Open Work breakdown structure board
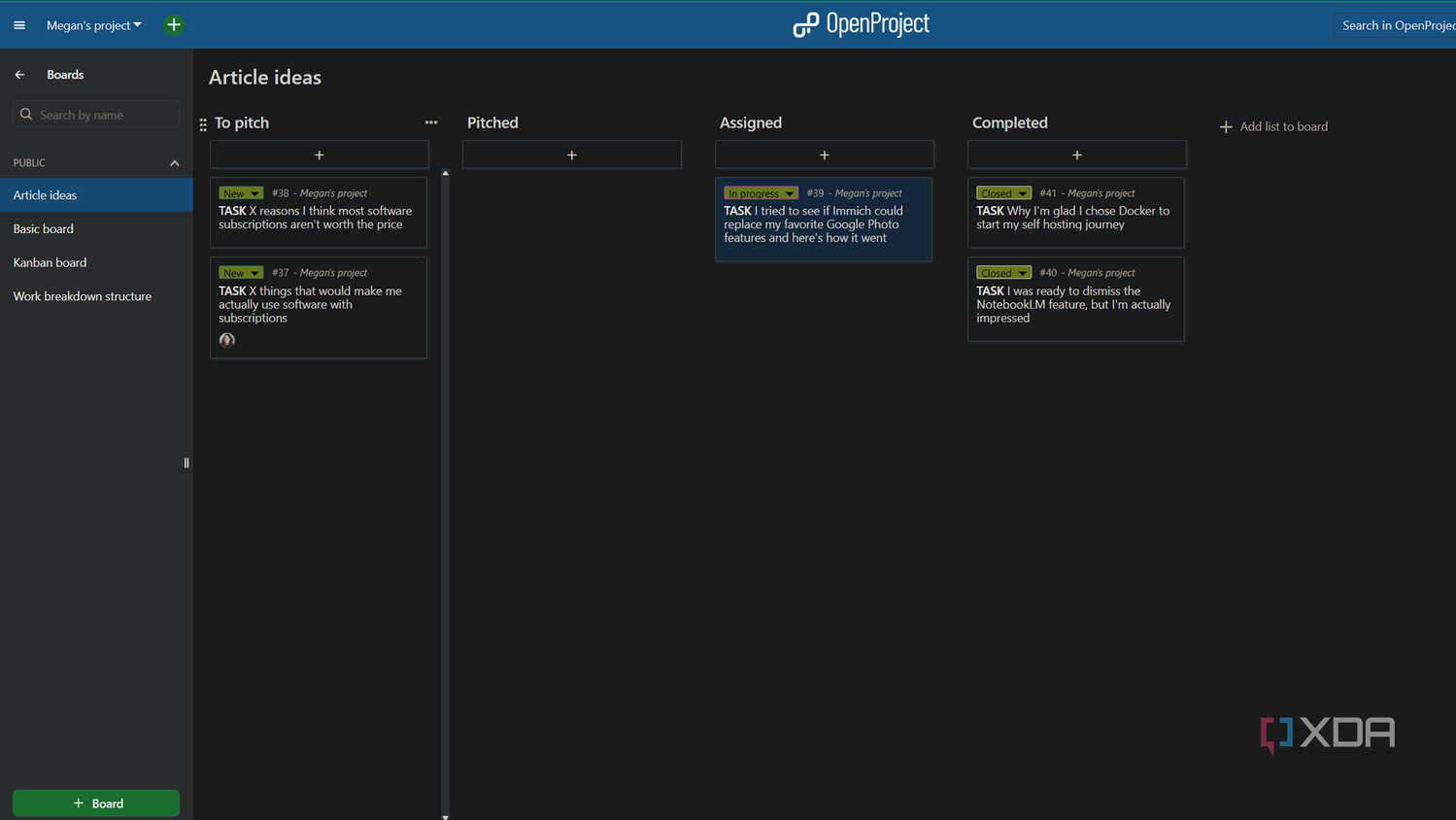Image resolution: width=1456 pixels, height=820 pixels. tap(96, 296)
